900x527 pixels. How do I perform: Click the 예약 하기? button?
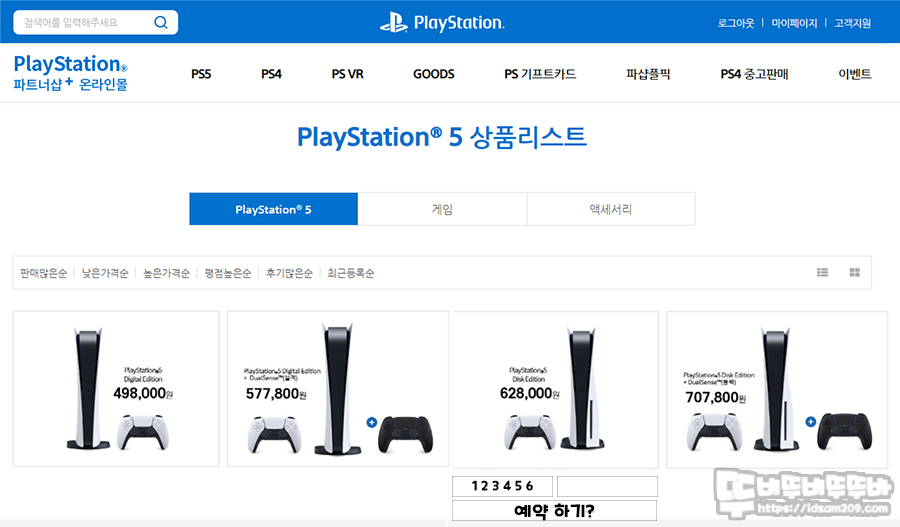pyautogui.click(x=554, y=510)
